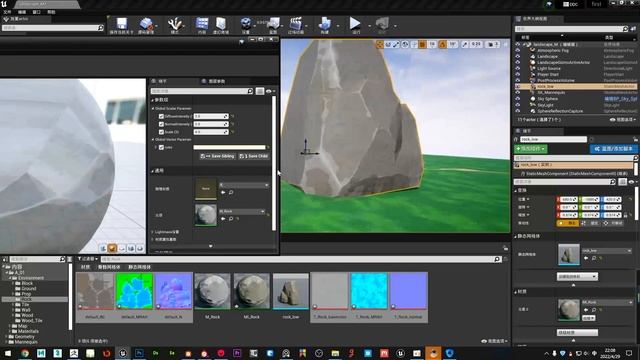Select the Ground folder in the content tree
This screenshot has width=640, height=360.
coord(29,289)
